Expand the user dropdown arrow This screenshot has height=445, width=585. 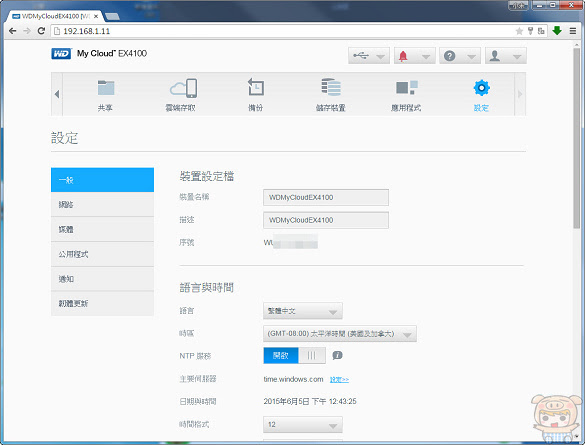click(517, 57)
